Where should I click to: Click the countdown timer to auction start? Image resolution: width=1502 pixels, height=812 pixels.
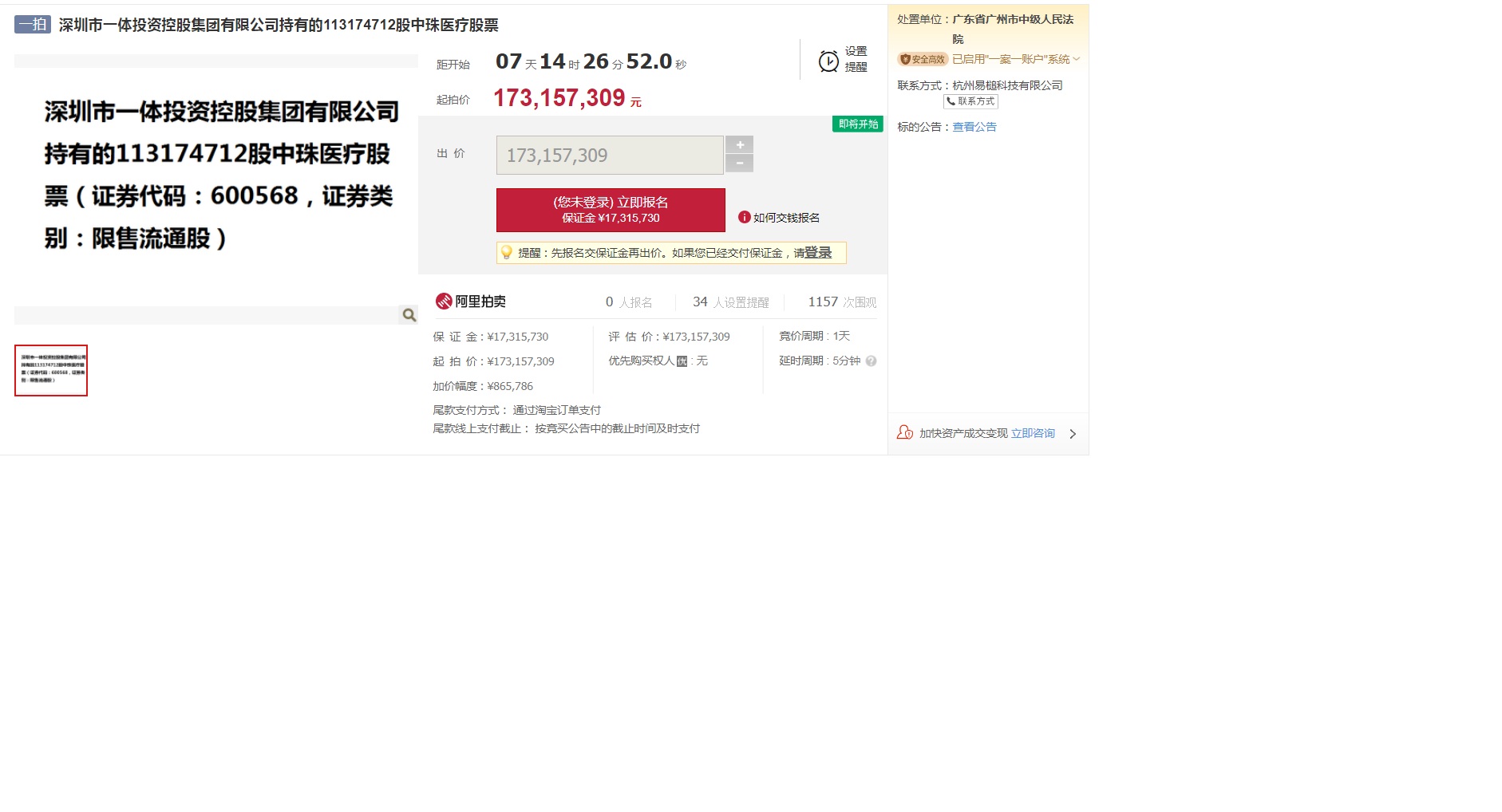click(591, 61)
